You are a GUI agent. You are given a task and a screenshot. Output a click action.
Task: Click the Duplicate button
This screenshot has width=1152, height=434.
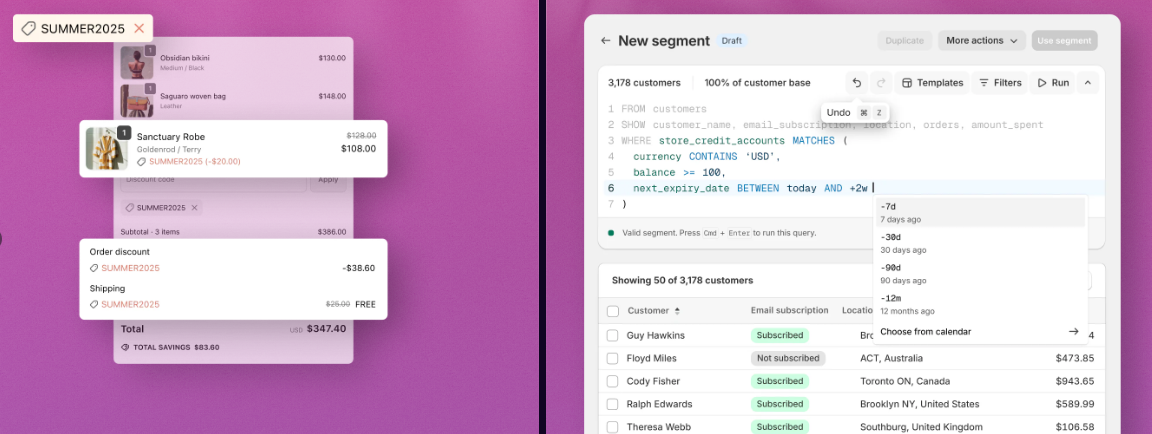[904, 41]
